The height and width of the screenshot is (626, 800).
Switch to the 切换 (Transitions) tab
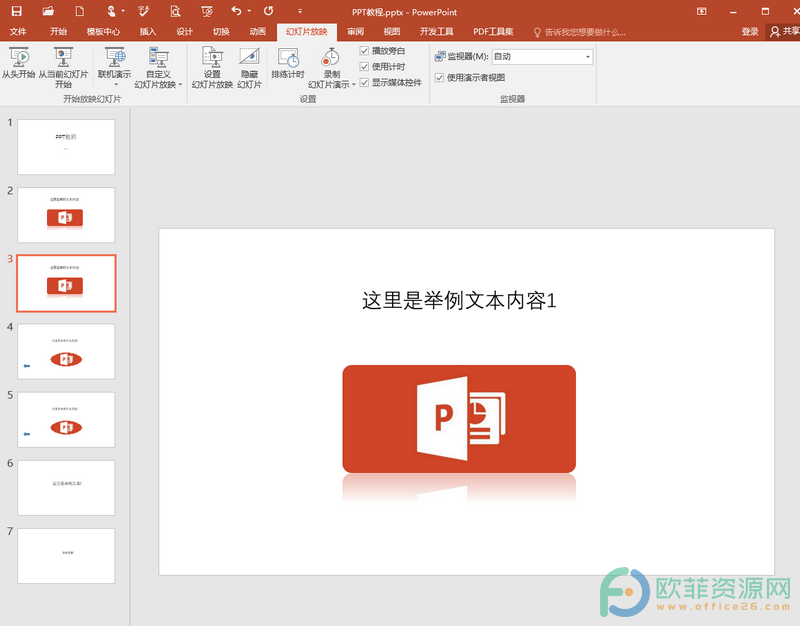point(221,32)
